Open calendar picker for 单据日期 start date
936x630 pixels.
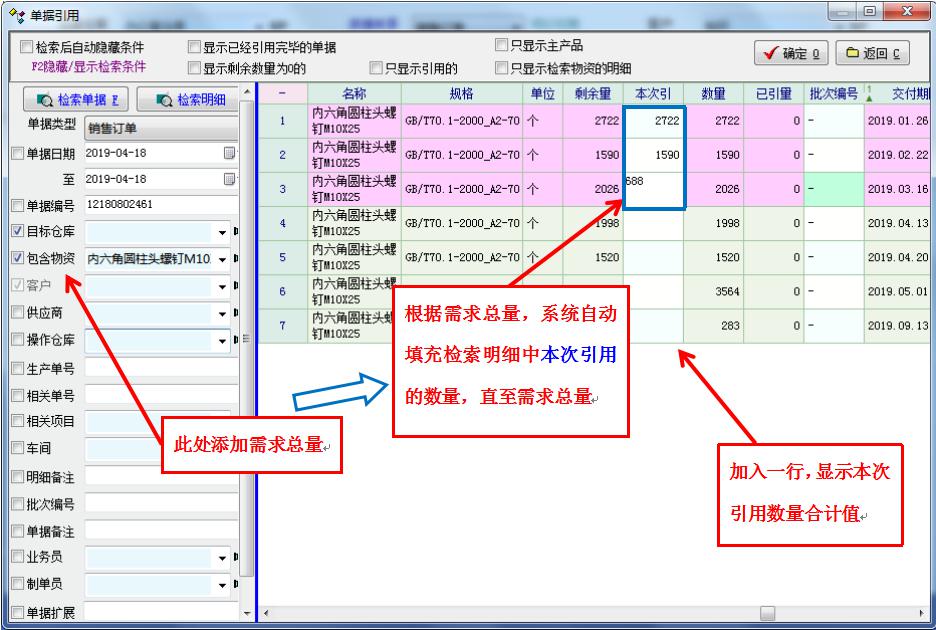pos(229,153)
